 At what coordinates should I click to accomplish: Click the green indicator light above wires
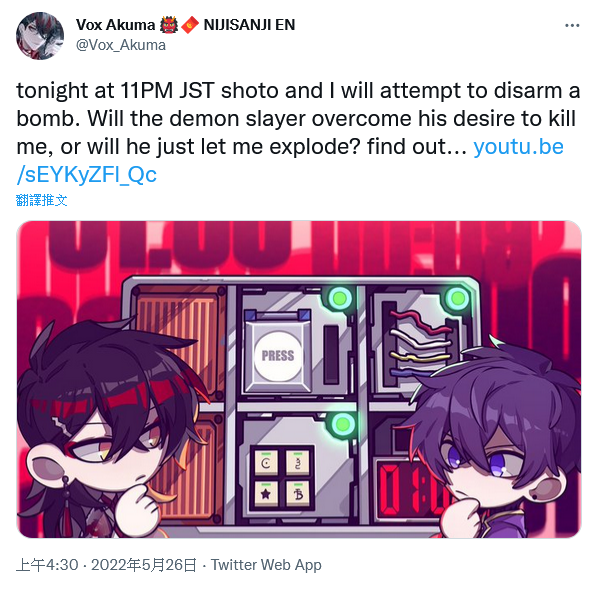(458, 298)
